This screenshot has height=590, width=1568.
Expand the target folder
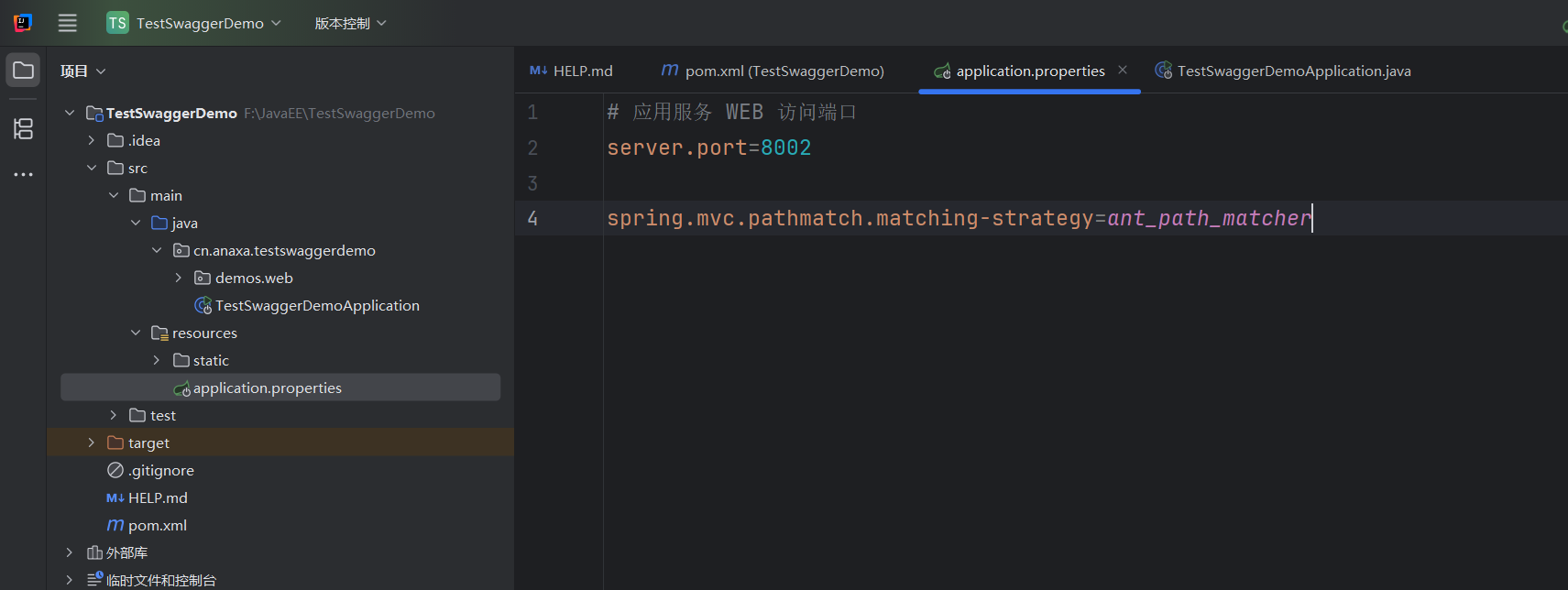pyautogui.click(x=92, y=442)
